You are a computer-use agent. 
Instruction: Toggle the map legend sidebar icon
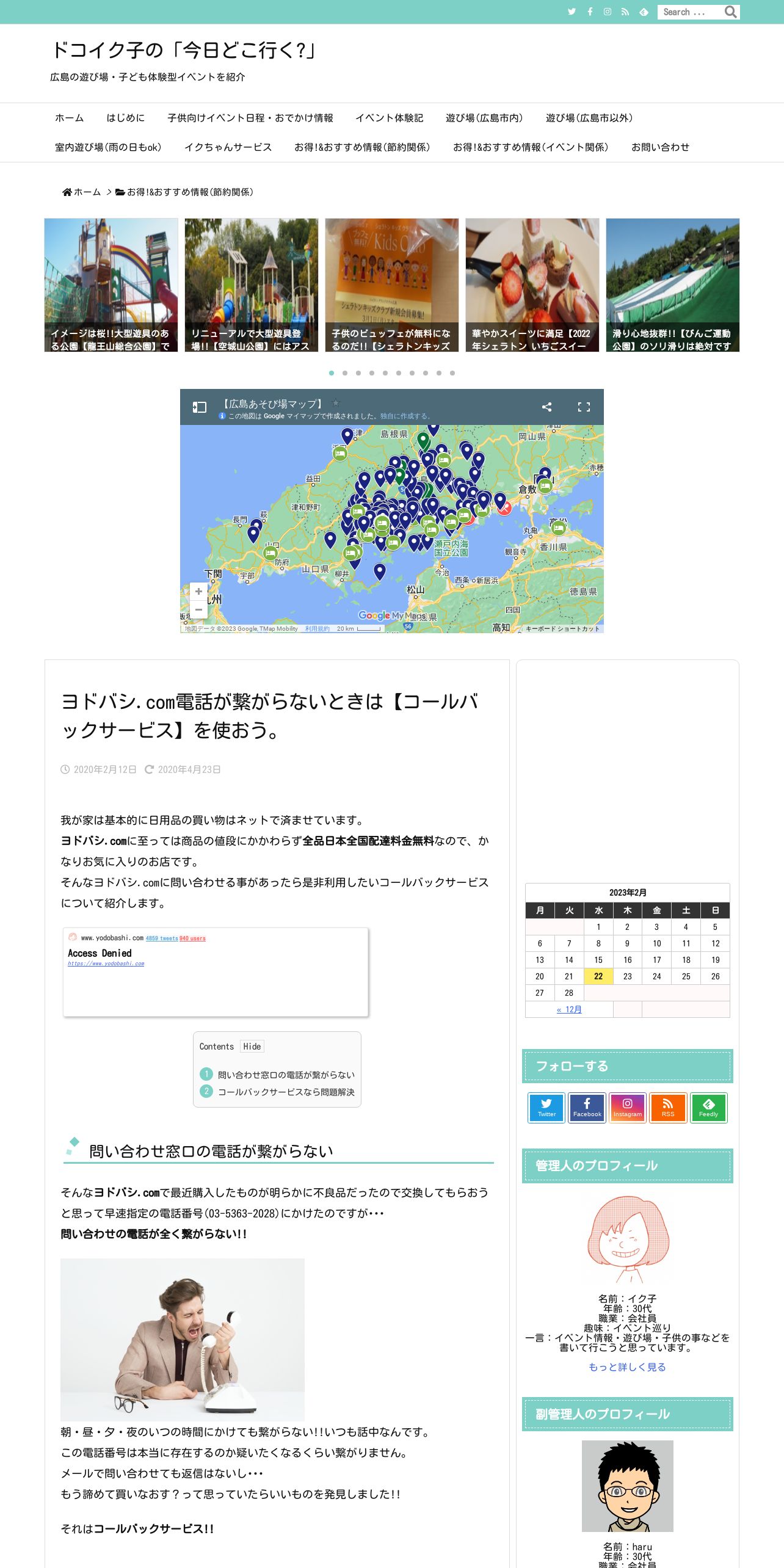click(200, 407)
